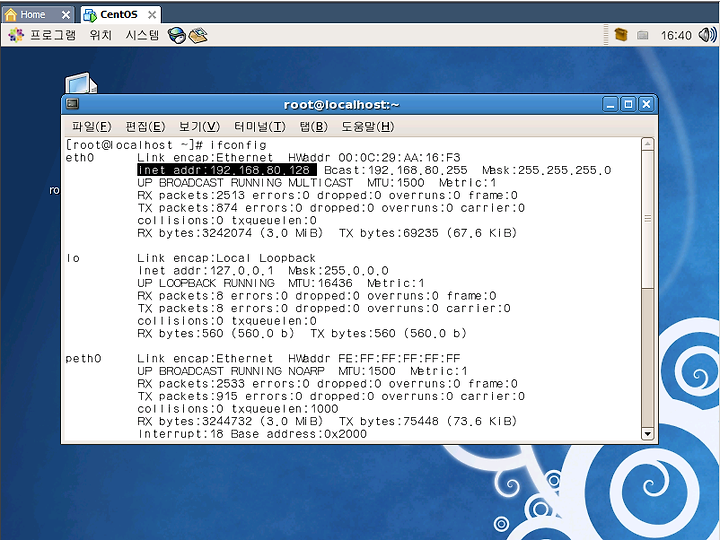
Task: Open the 편집(E) menu in terminal
Action: 145,127
